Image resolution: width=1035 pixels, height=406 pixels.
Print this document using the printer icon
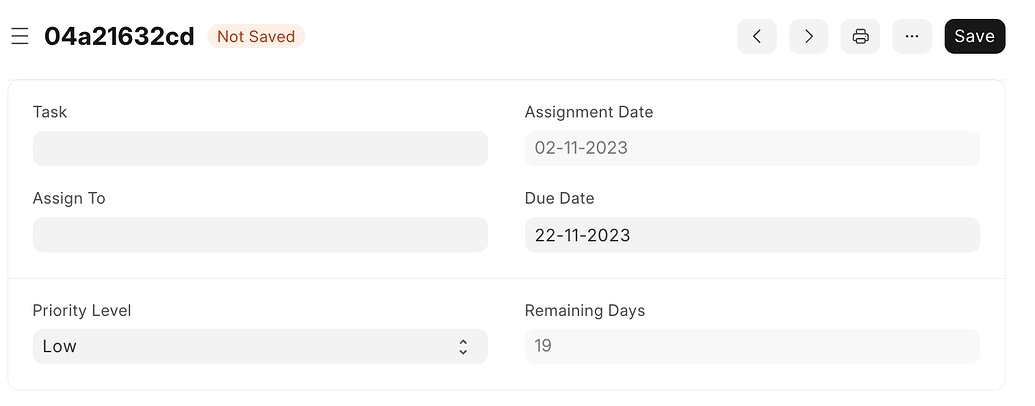tap(860, 36)
